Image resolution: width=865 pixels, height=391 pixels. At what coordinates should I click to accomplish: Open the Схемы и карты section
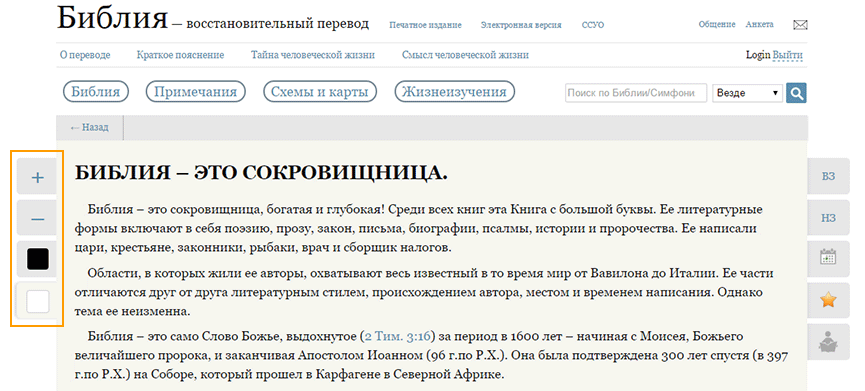coord(319,92)
